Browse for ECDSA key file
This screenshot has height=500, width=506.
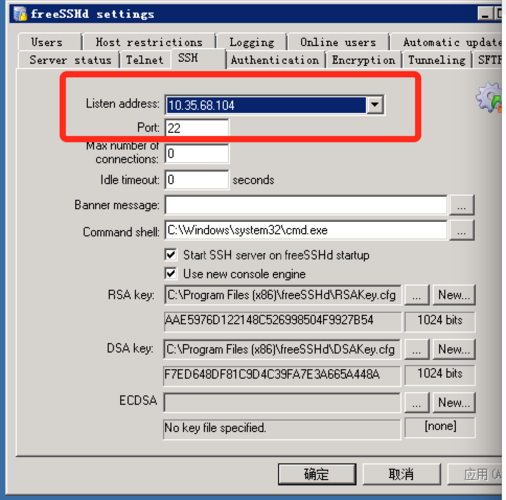[x=417, y=402]
